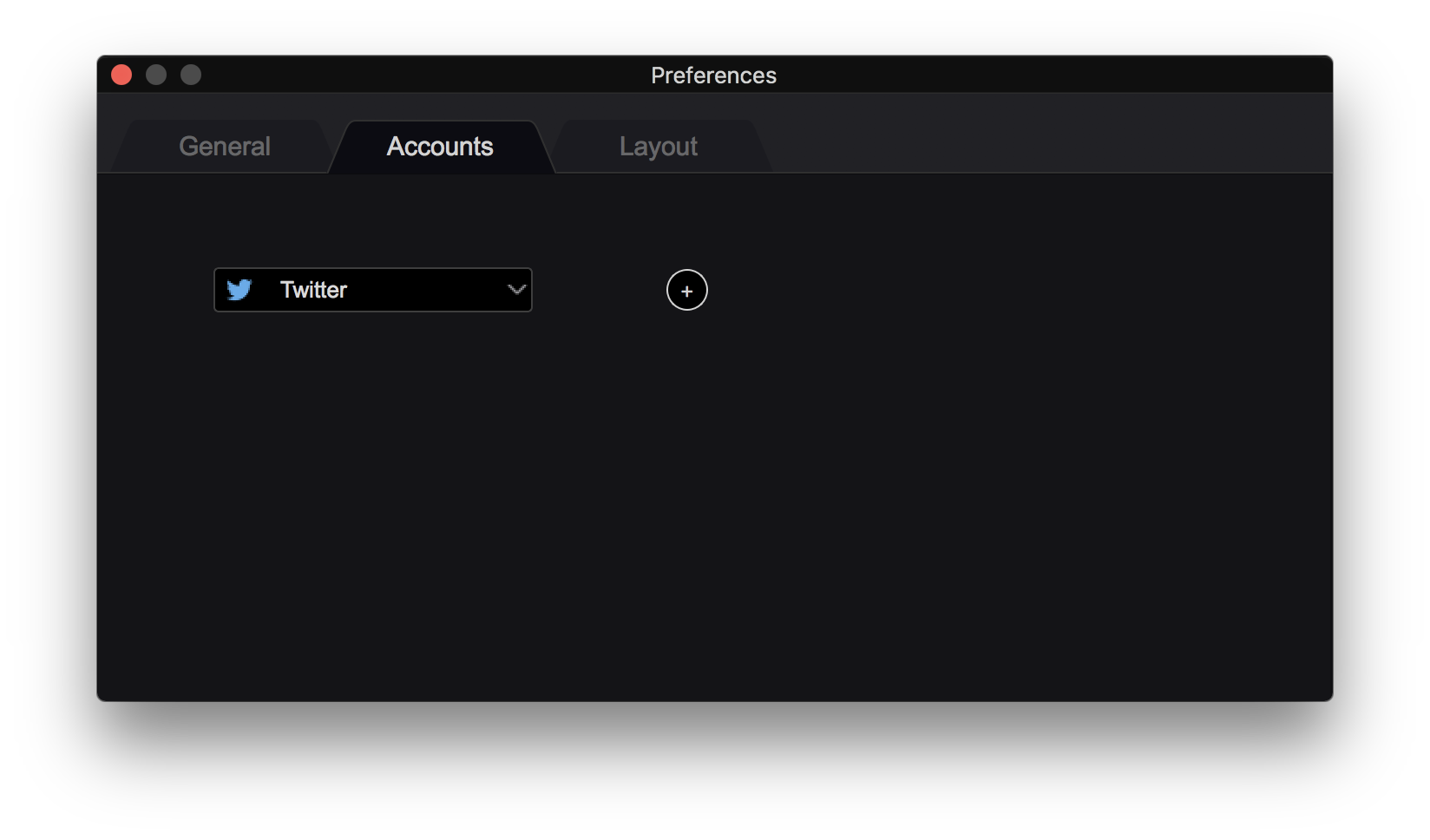Click the Twitter label in the combo box
This screenshot has width=1430, height=840.
point(313,290)
